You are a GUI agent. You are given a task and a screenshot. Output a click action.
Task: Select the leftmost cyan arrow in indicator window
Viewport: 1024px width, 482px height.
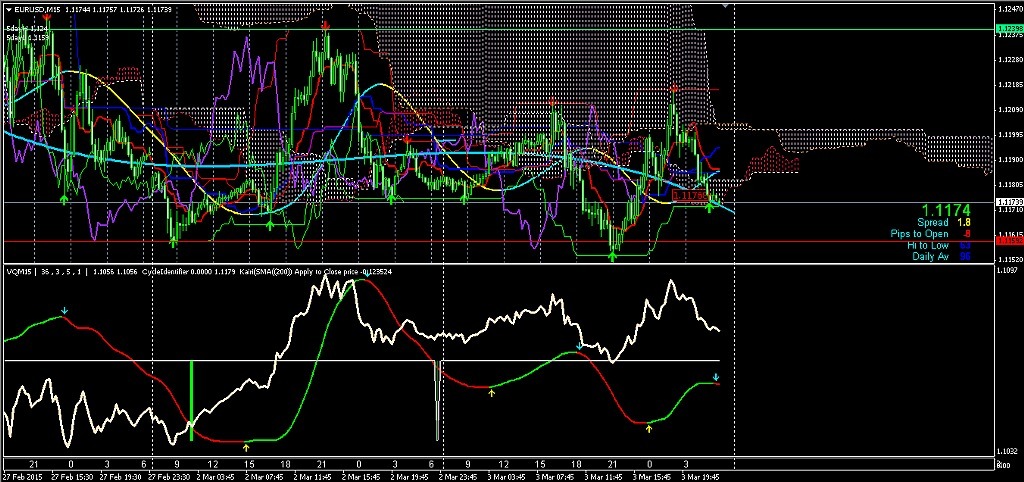tap(65, 311)
